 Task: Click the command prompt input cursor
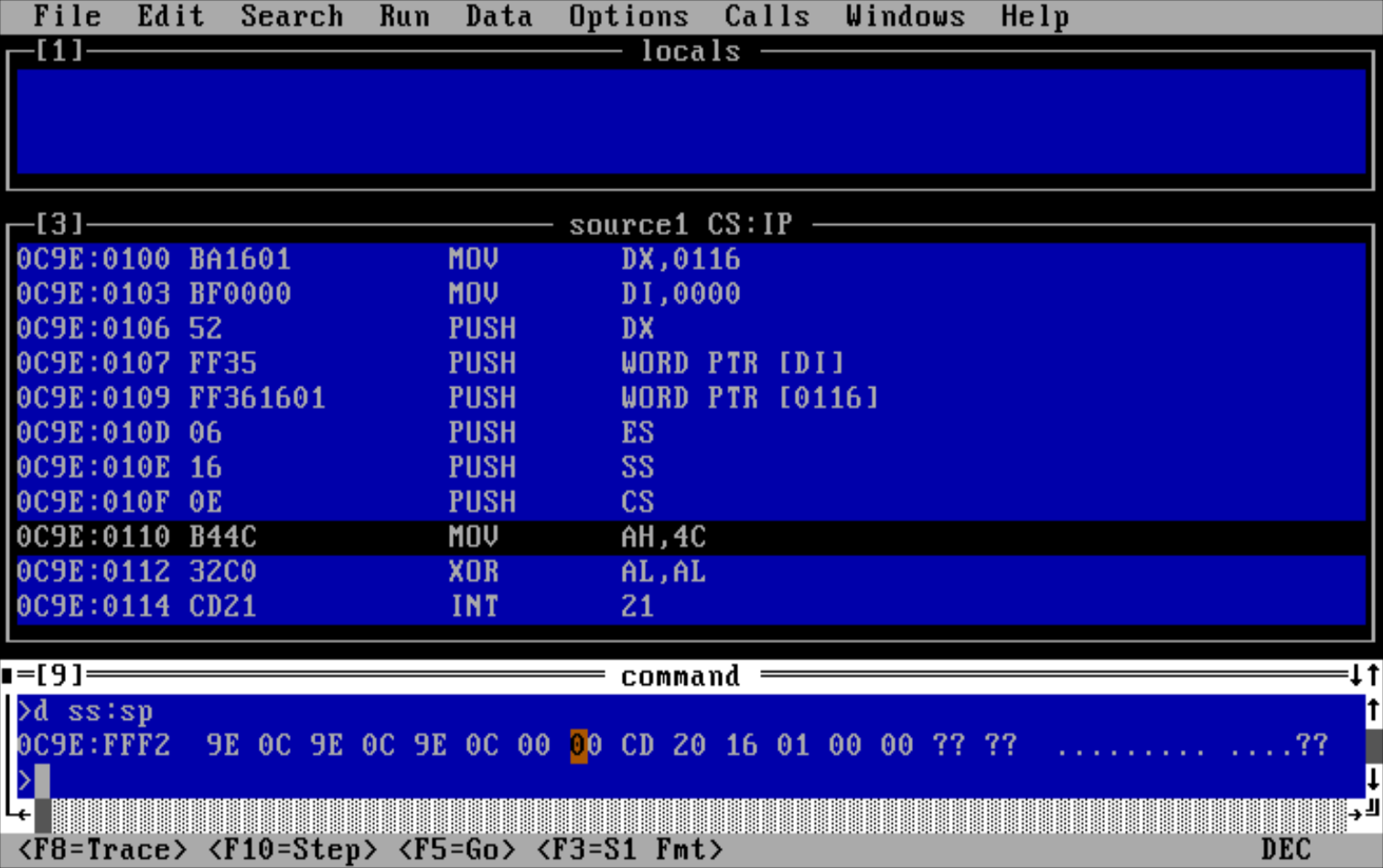tap(43, 781)
